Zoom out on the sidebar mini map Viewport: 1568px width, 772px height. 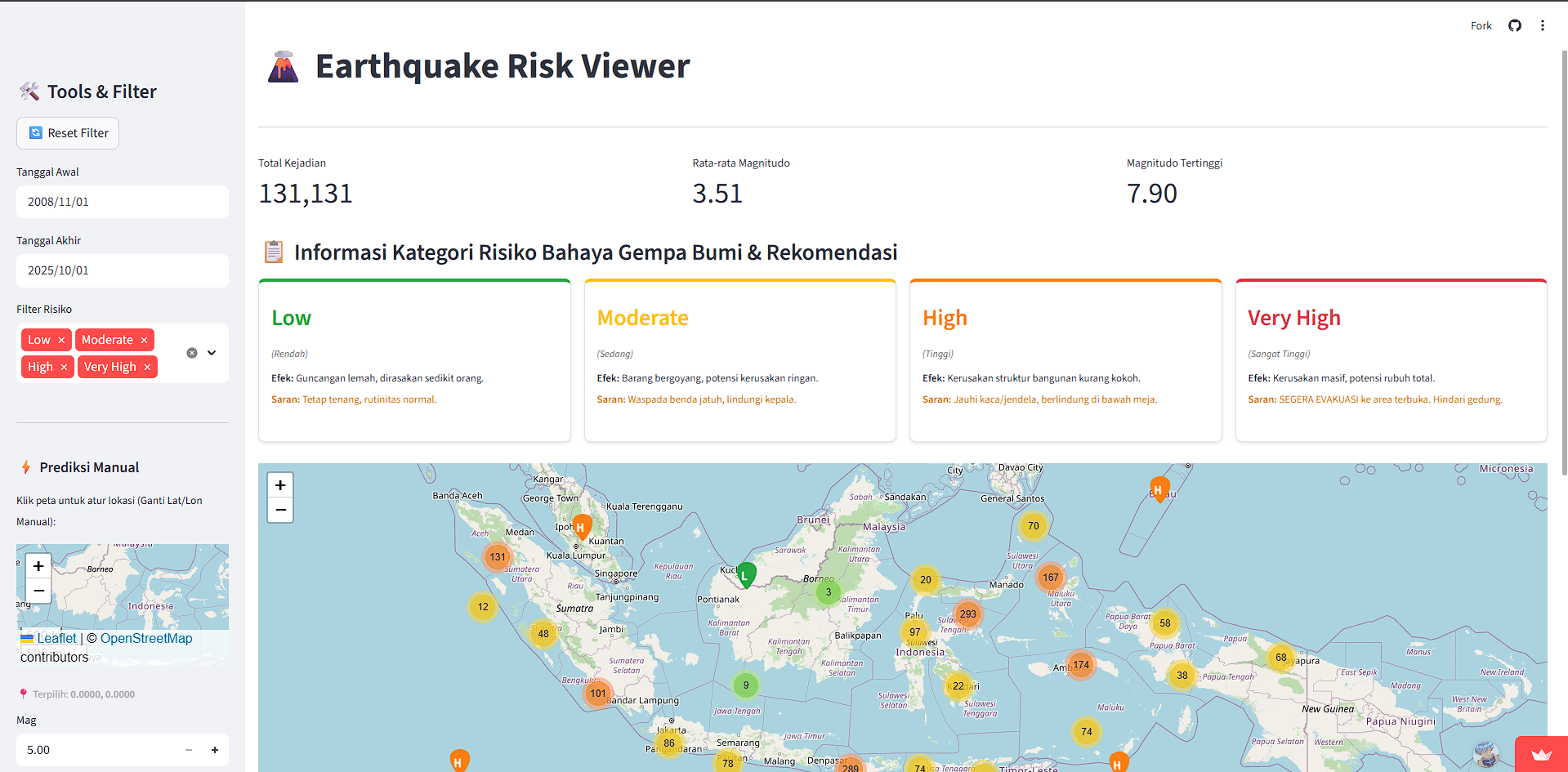38,590
